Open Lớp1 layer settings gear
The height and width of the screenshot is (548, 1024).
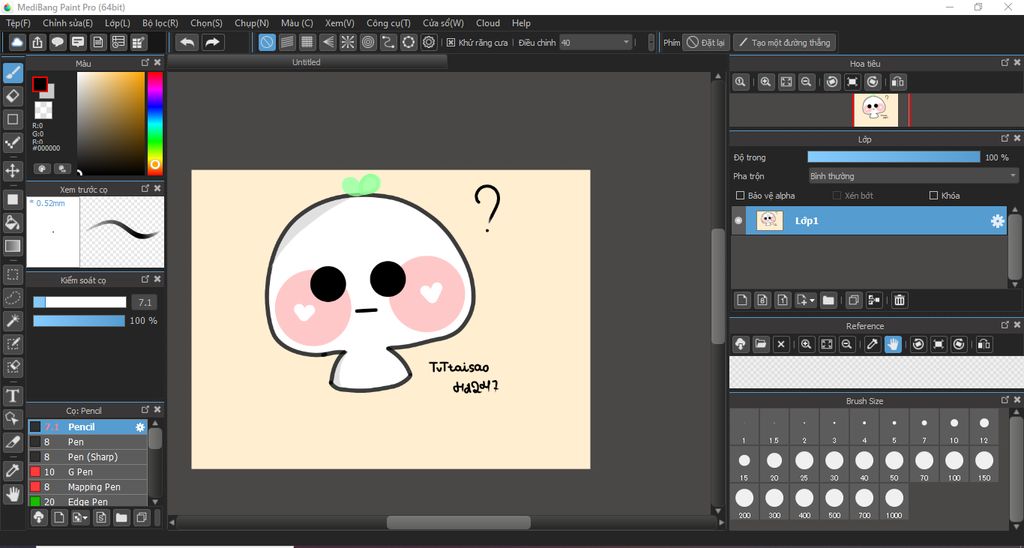click(x=997, y=221)
